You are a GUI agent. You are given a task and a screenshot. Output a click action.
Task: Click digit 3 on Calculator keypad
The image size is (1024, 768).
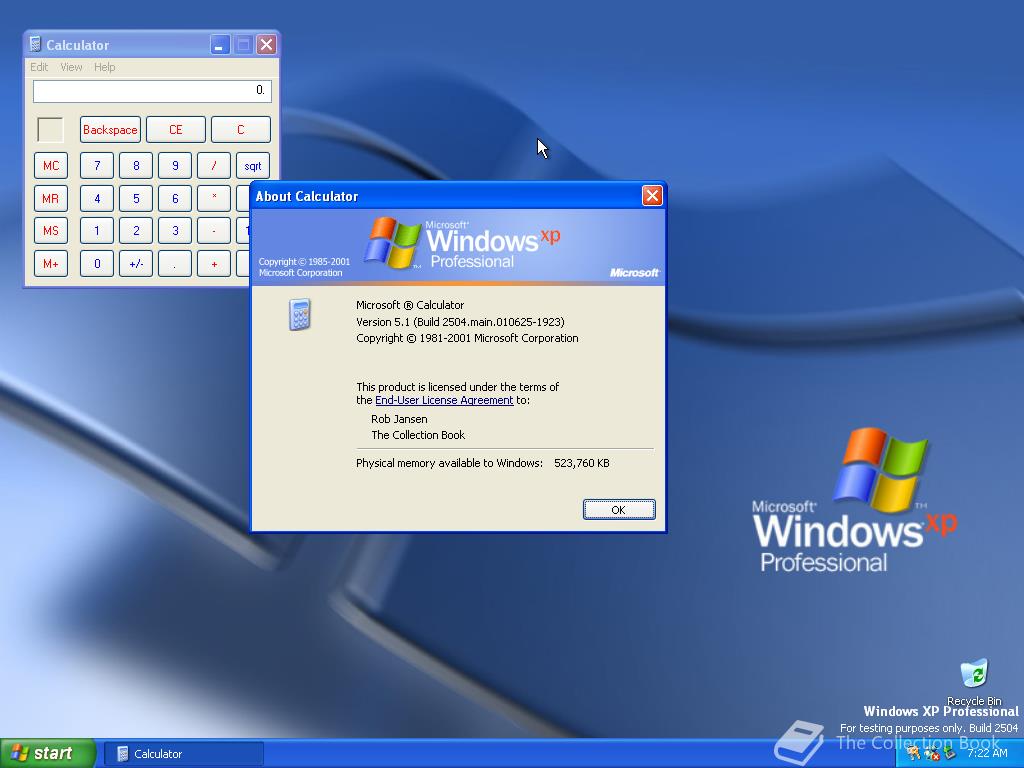point(175,231)
